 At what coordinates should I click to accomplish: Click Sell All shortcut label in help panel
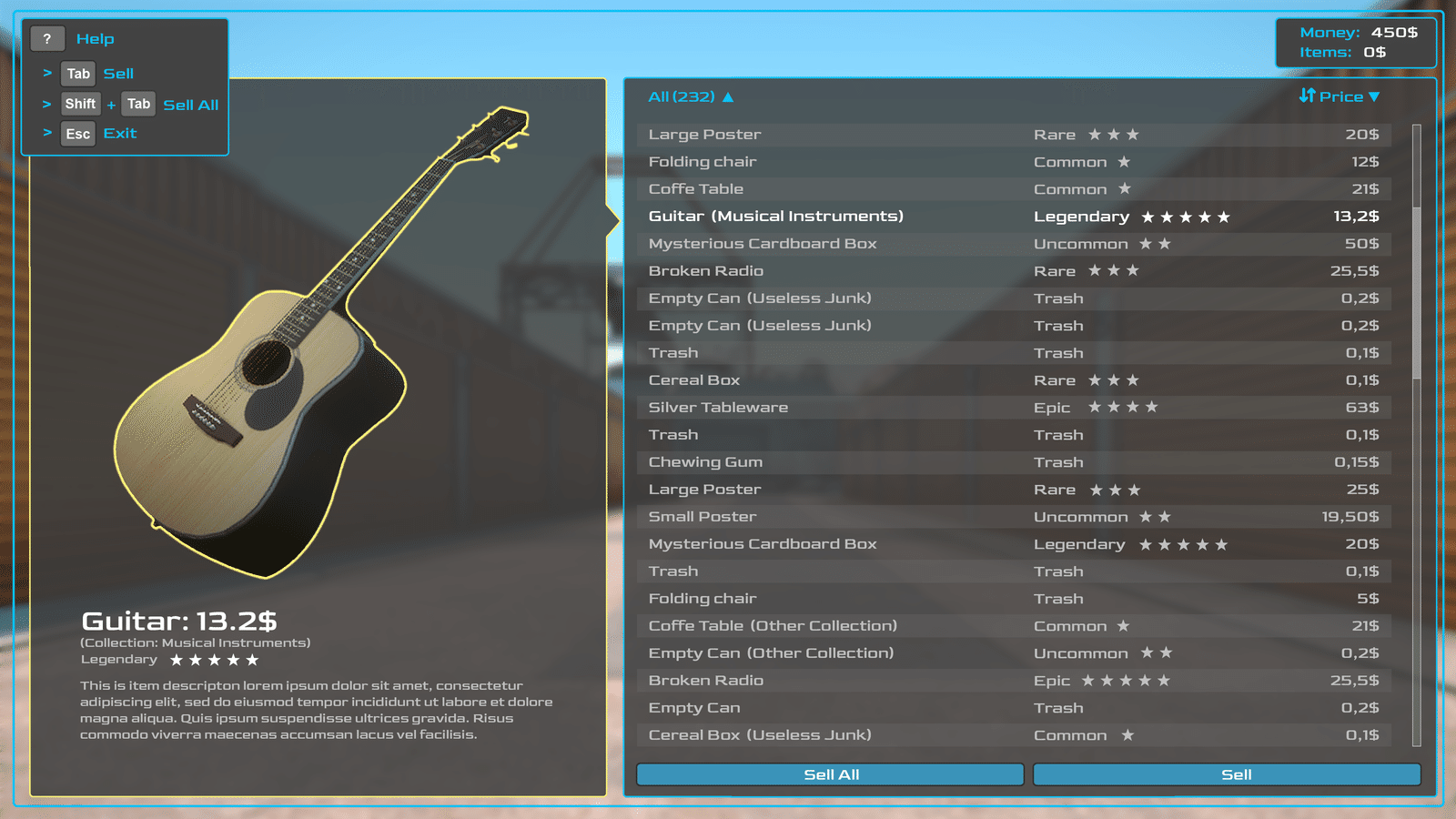point(191,105)
